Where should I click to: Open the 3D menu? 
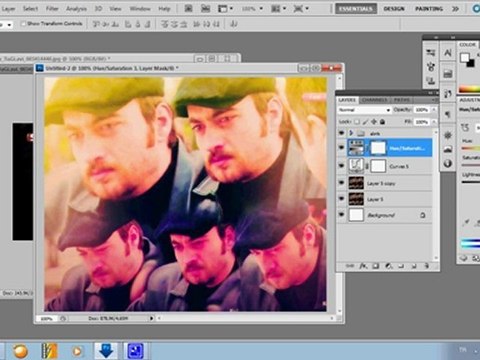pyautogui.click(x=98, y=8)
